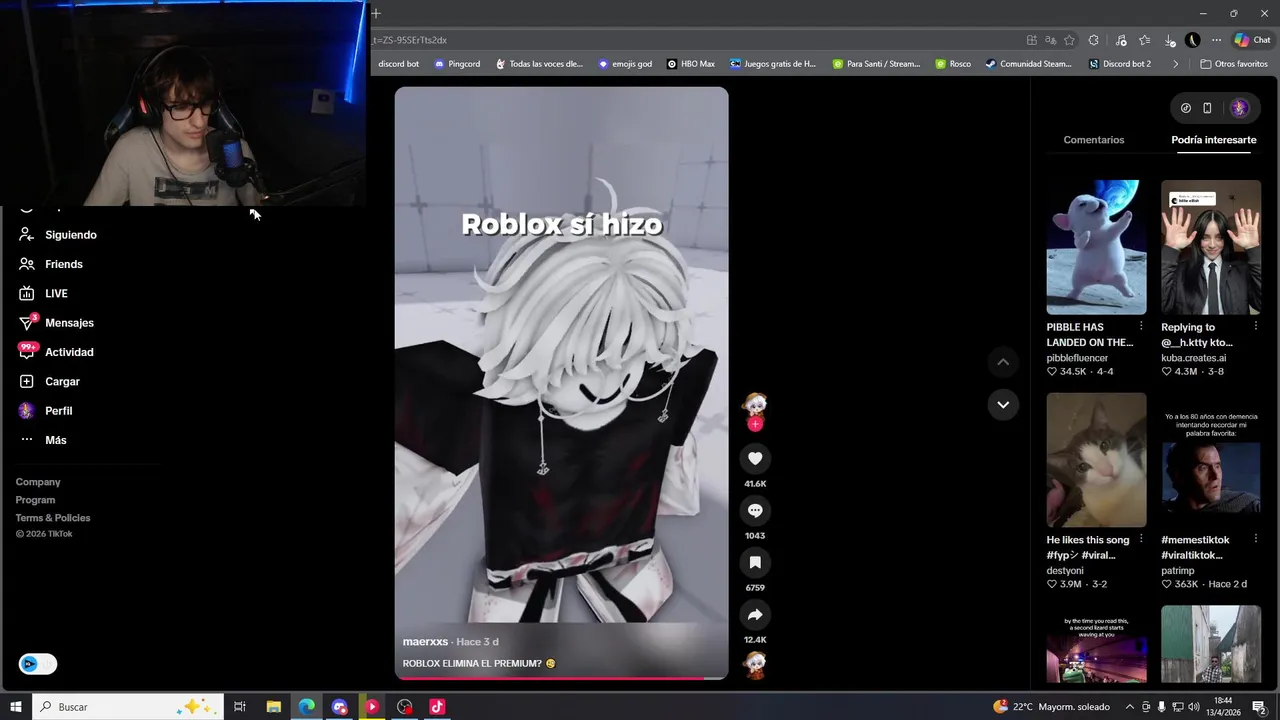Click the destyoni author name
The image size is (1280, 720).
pyautogui.click(x=1065, y=571)
